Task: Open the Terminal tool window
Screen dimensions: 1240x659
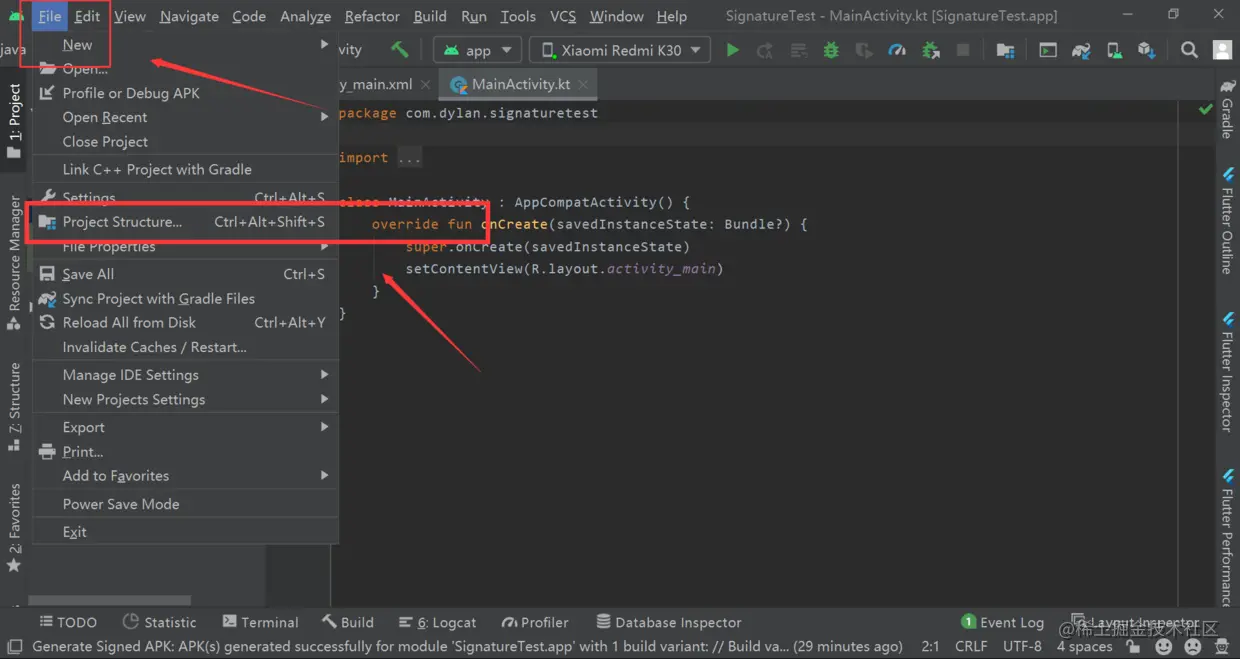Action: (x=260, y=622)
